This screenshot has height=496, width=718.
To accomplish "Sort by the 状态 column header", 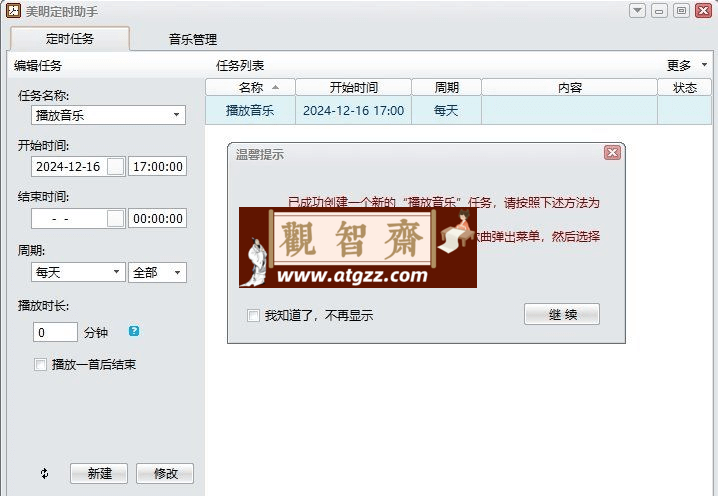I will click(685, 87).
